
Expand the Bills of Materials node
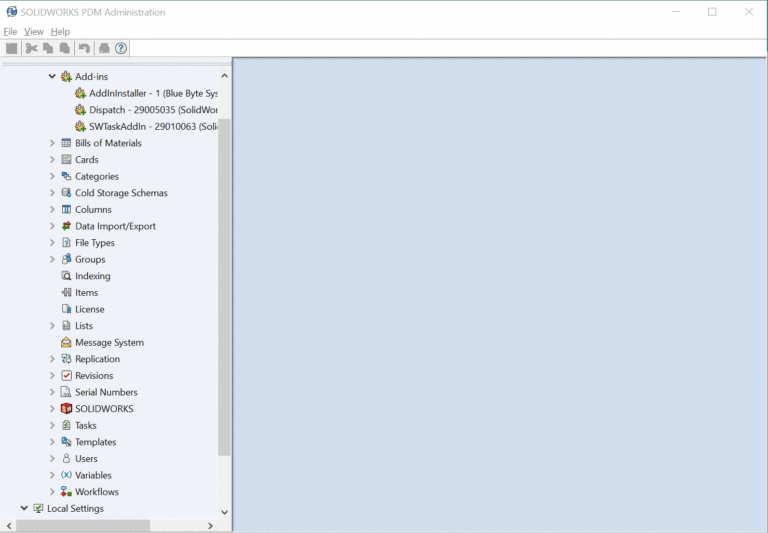click(x=52, y=143)
